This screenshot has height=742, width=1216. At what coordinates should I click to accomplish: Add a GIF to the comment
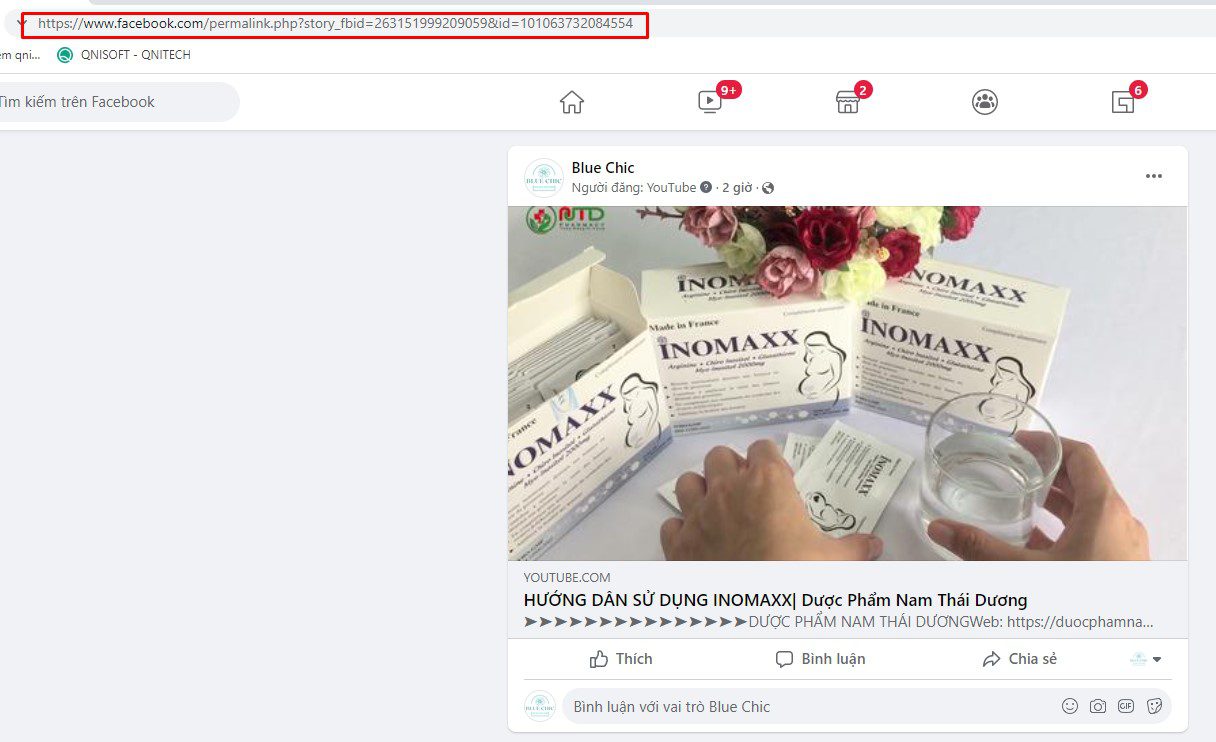coord(1126,706)
